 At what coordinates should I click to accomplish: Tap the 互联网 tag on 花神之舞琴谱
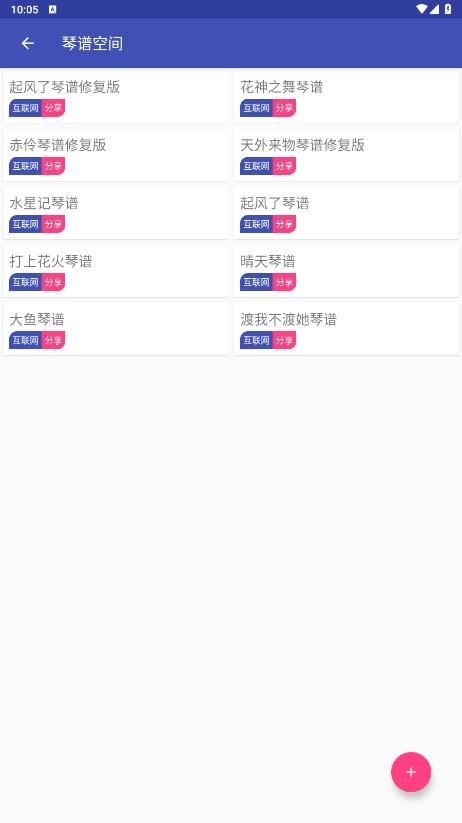click(x=257, y=108)
